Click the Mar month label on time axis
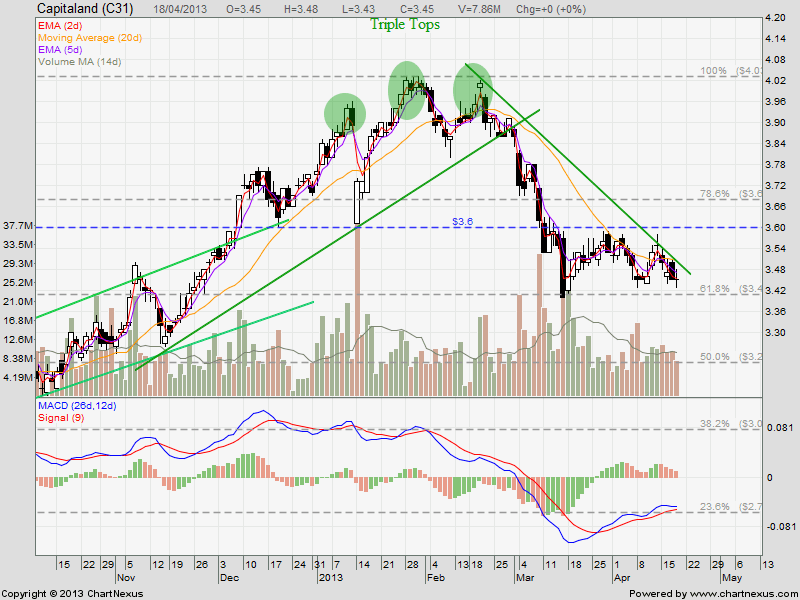 pyautogui.click(x=526, y=578)
